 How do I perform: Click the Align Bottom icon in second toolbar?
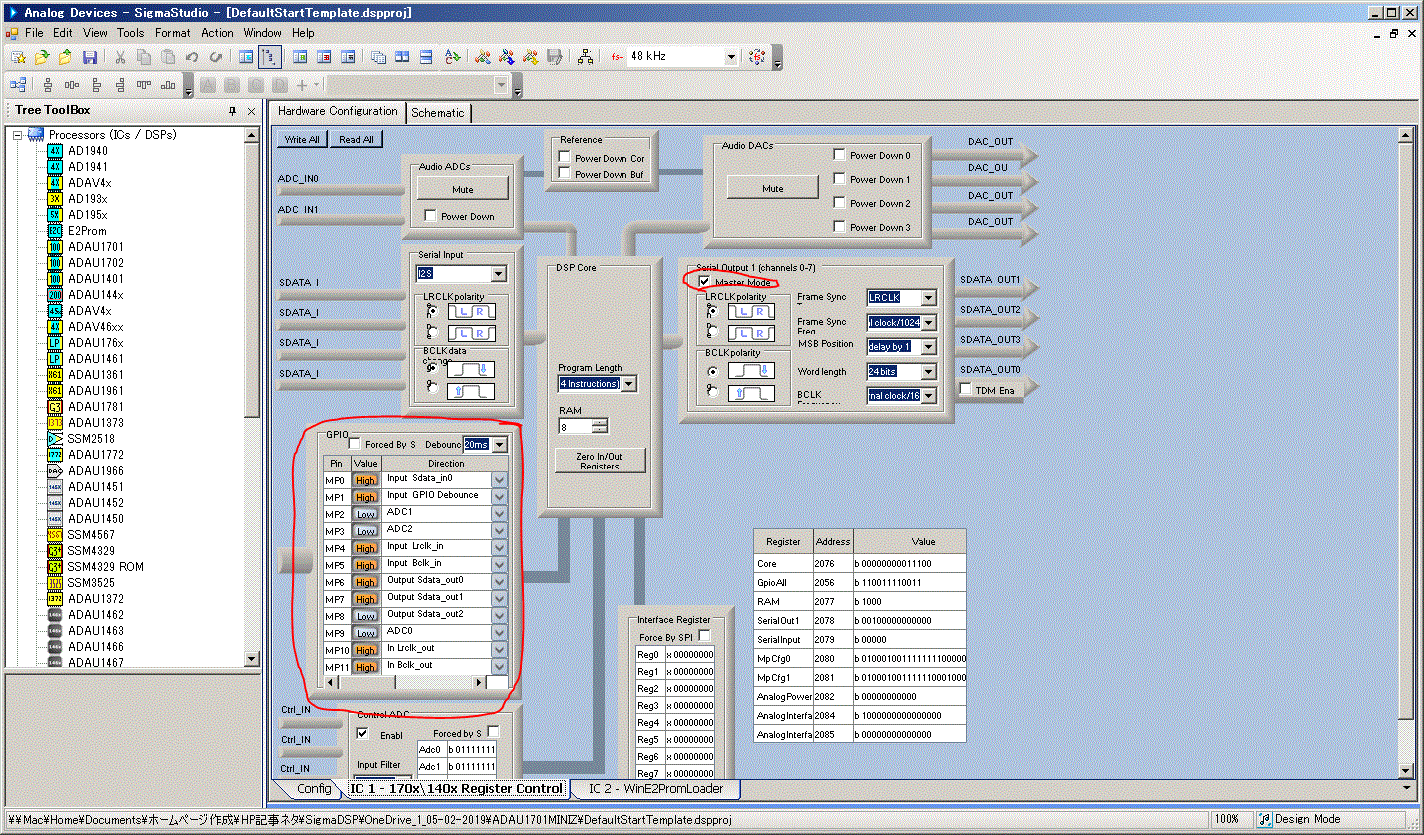[168, 85]
